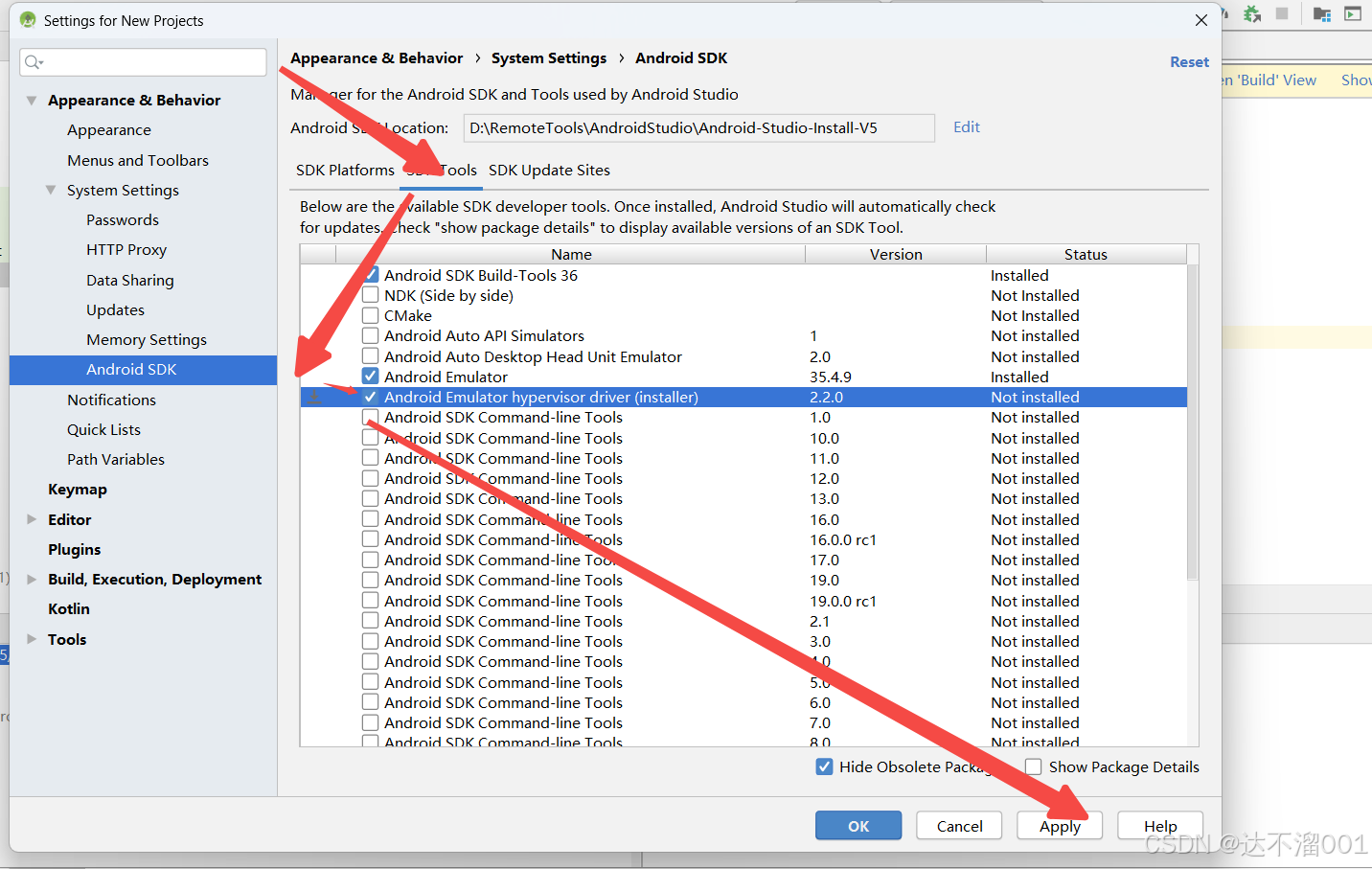Click the Open 'Build' View link in the background window
The image size is (1372, 869).
point(1269,80)
